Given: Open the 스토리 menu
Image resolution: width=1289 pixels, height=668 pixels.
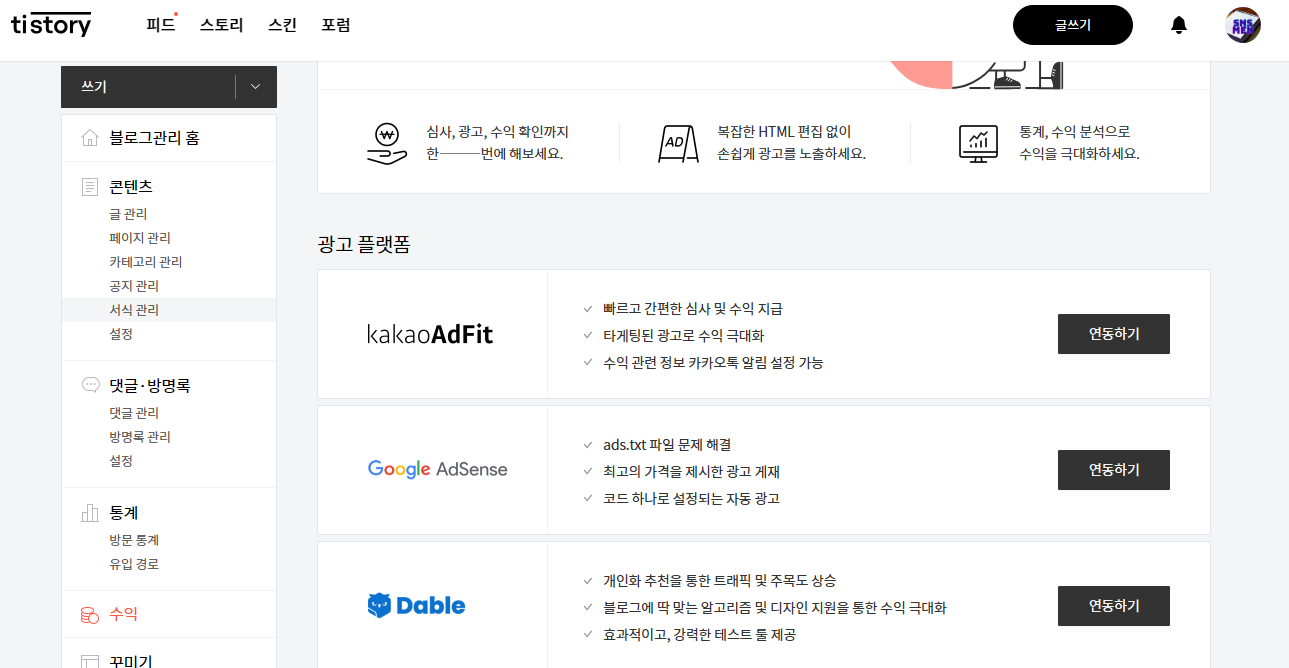Looking at the screenshot, I should coord(221,25).
